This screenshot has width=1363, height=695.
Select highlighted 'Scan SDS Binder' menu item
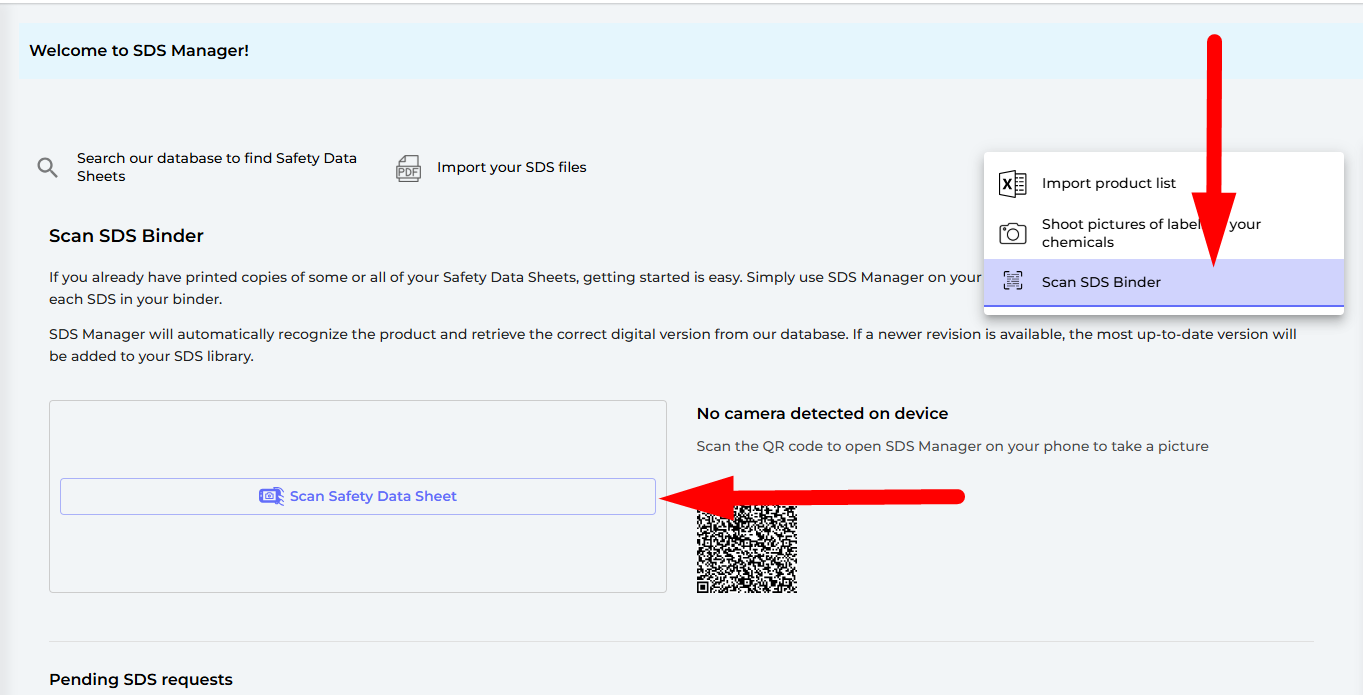[x=1100, y=282]
